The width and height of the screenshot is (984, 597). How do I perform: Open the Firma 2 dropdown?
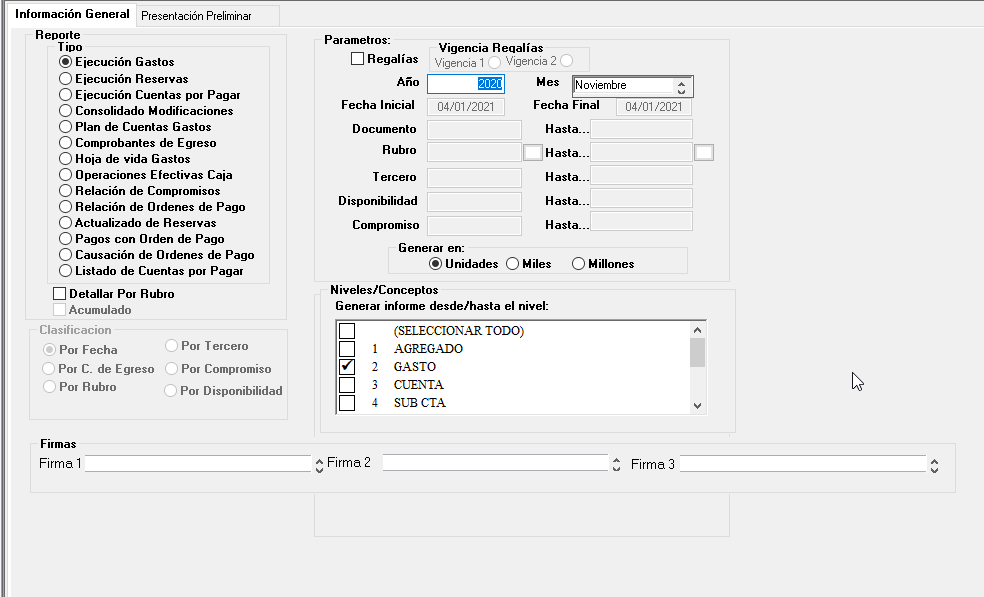tap(615, 465)
